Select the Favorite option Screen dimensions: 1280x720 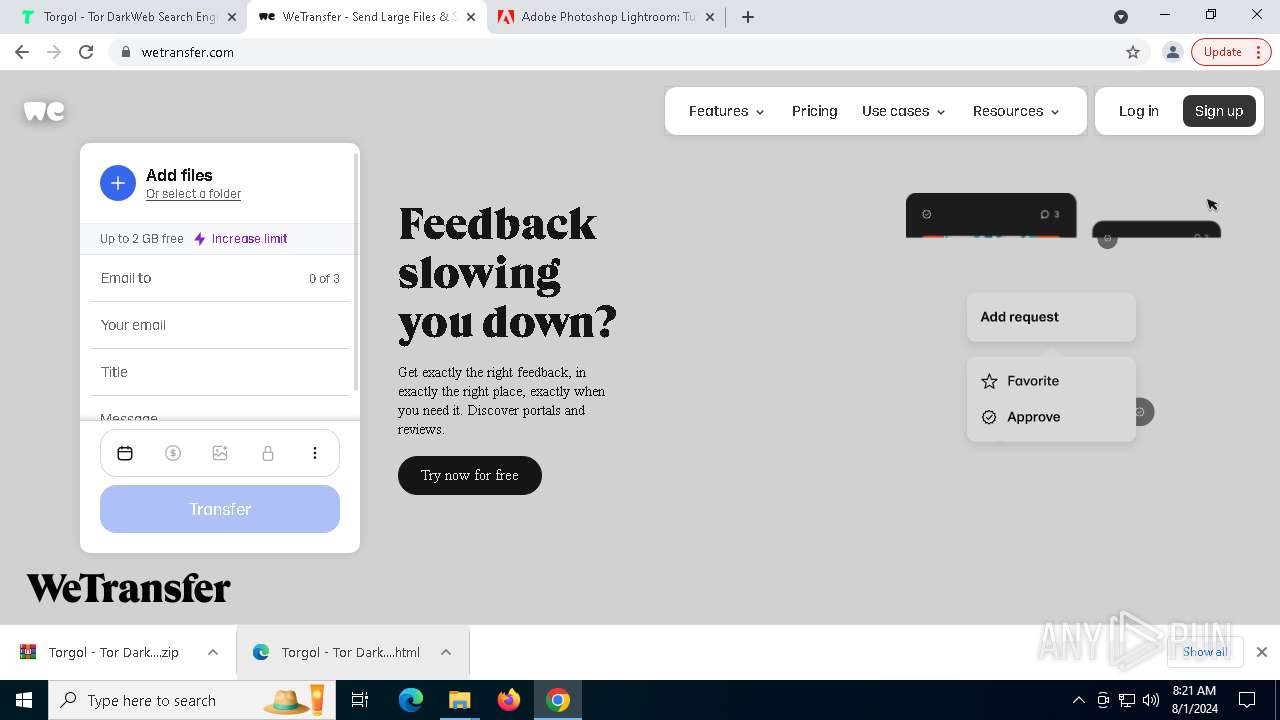point(1033,381)
